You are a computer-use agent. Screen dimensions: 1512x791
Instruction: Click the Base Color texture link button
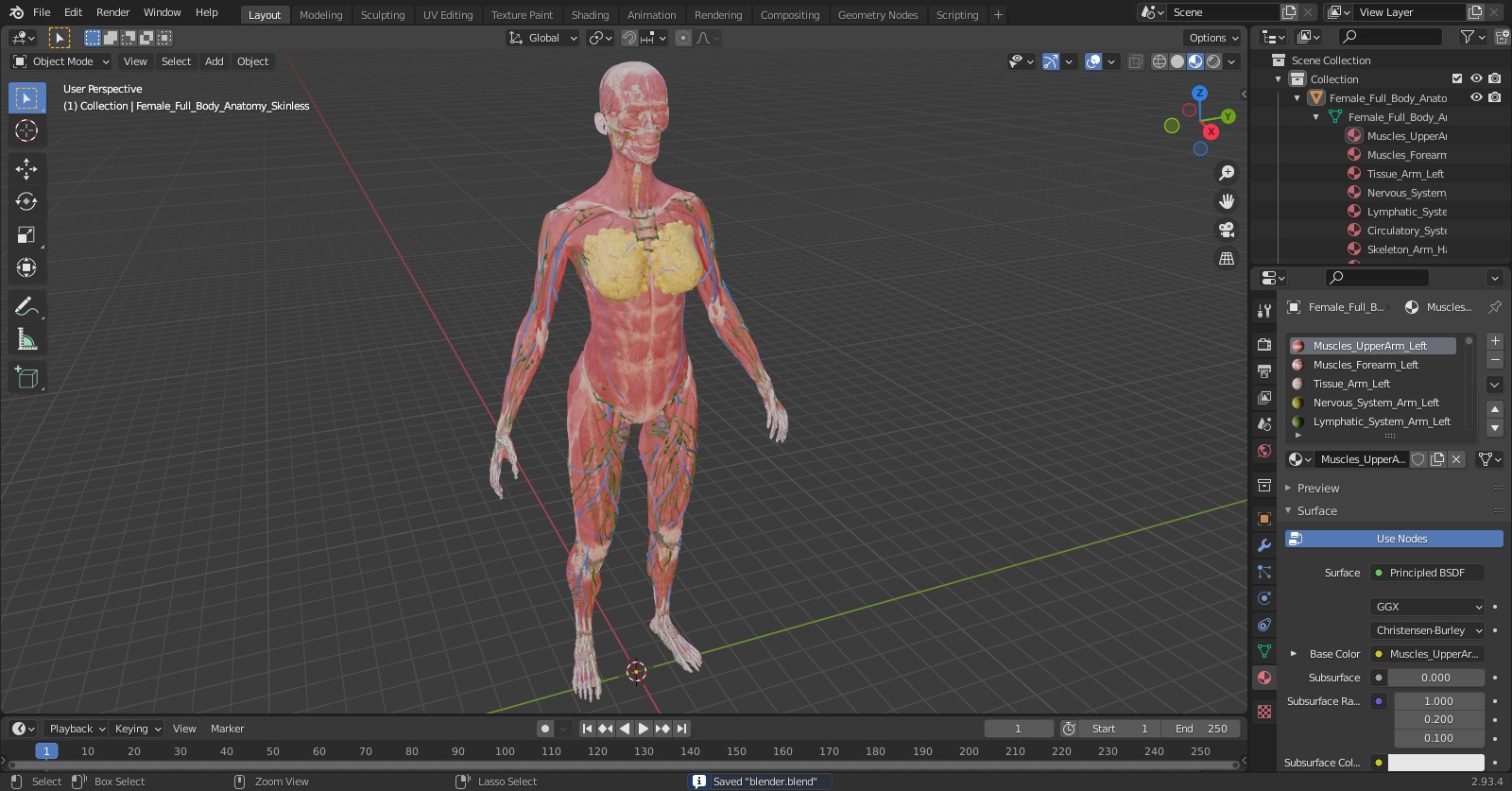1427,654
